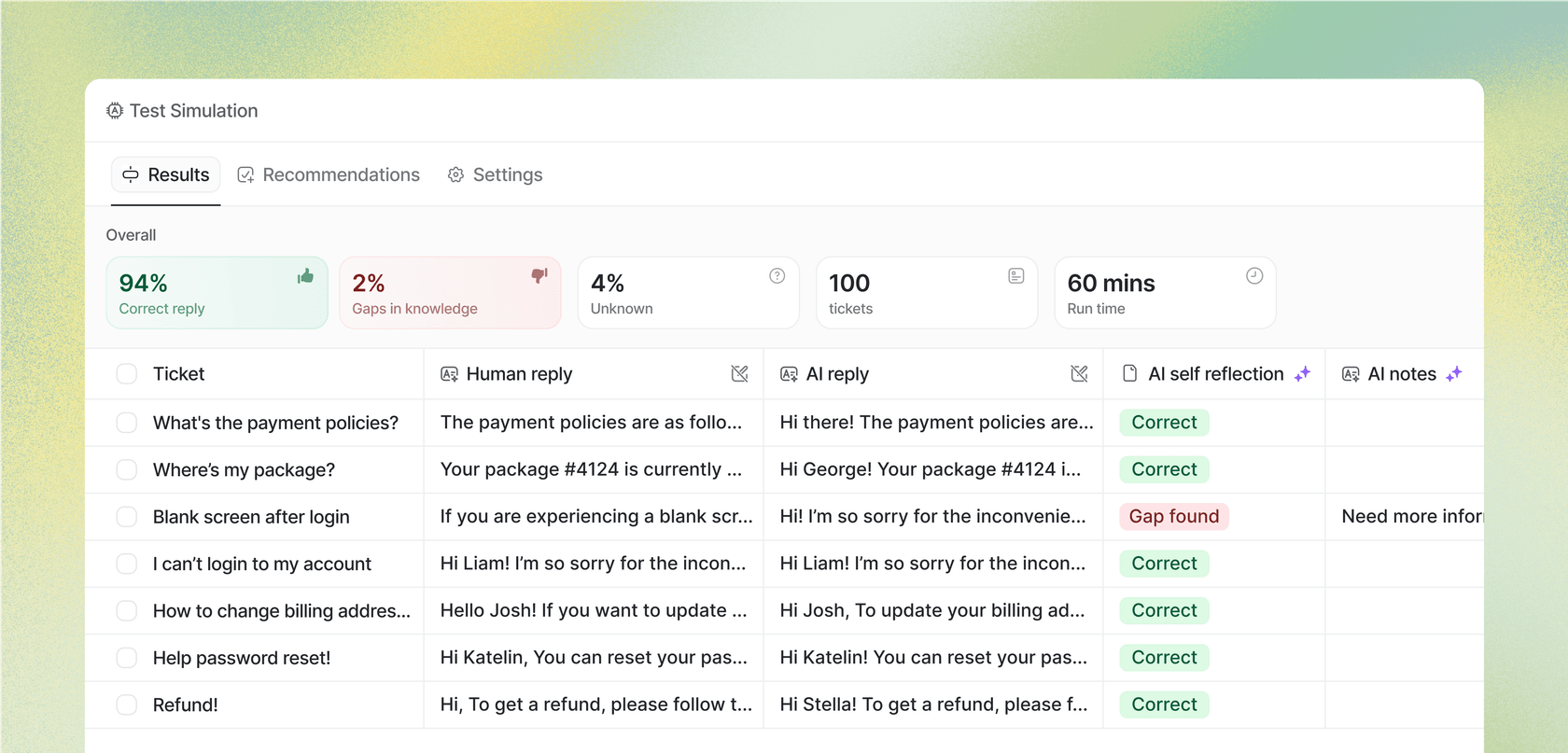Click thumbs-down icon on Gaps in knowledge card

coord(539,276)
